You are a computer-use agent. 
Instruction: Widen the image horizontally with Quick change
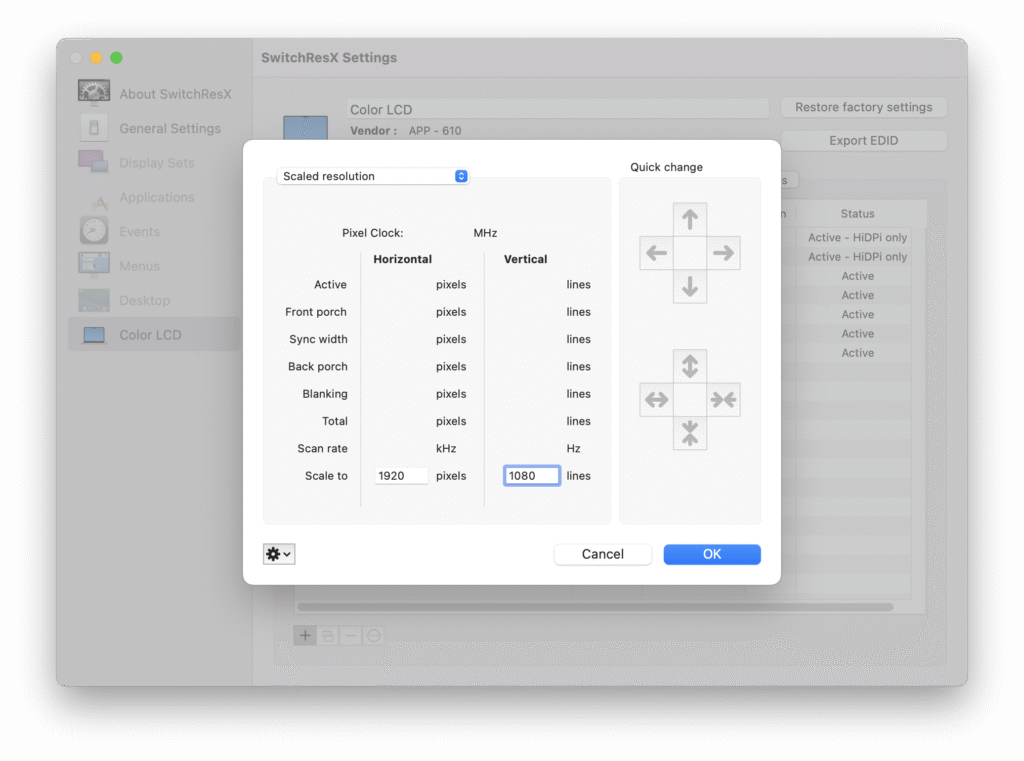pyautogui.click(x=656, y=399)
